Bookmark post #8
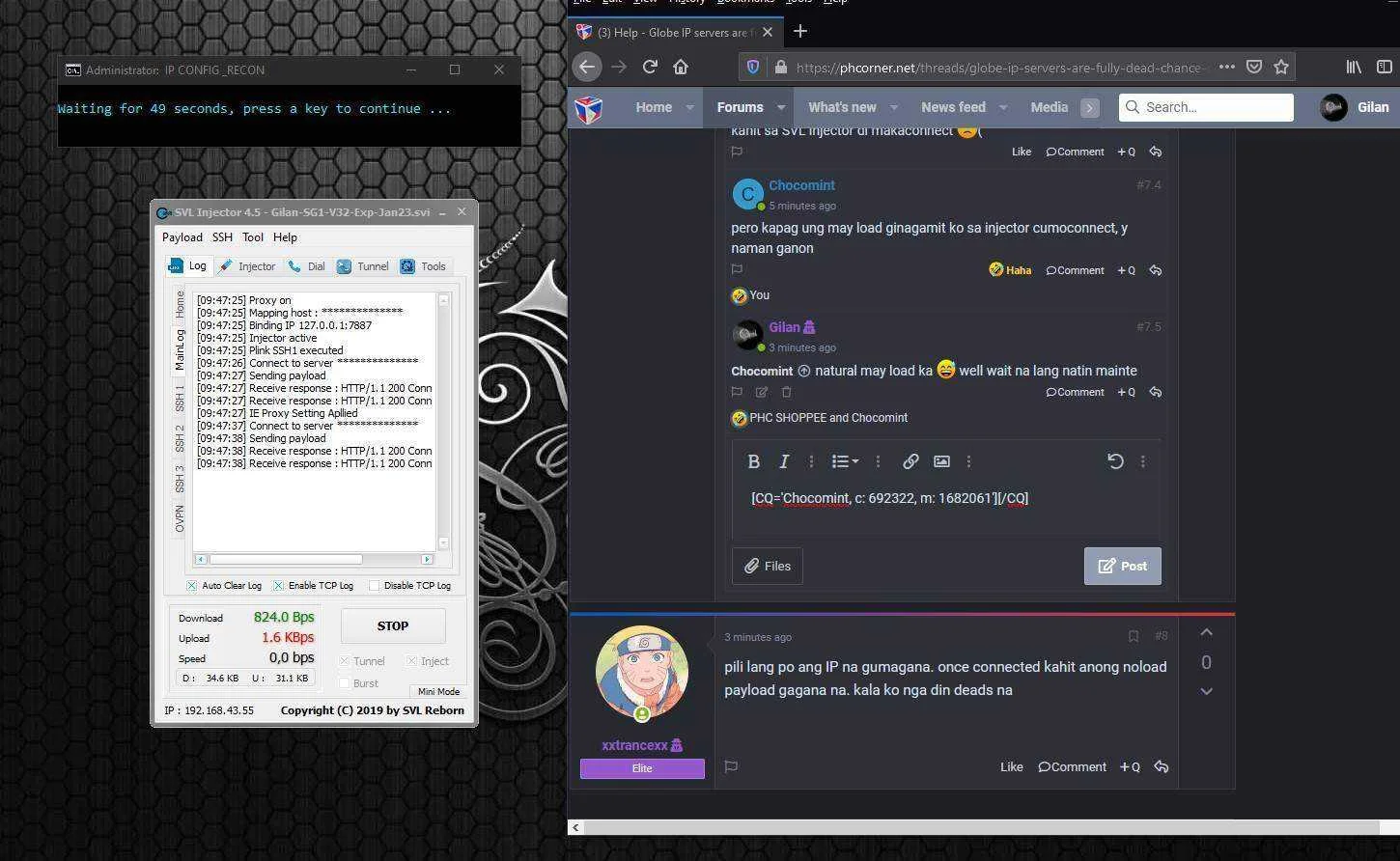The image size is (1400, 861). pyautogui.click(x=1134, y=636)
